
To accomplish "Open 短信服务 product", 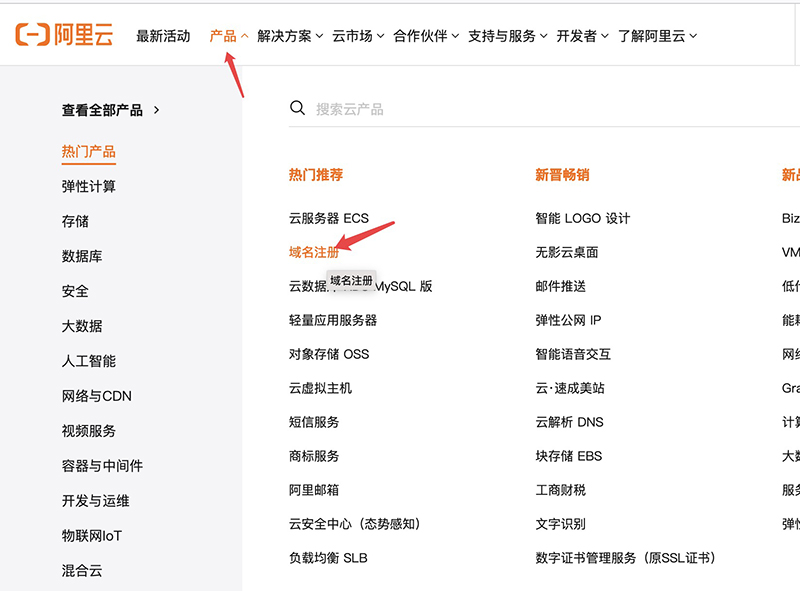I will pos(314,422).
